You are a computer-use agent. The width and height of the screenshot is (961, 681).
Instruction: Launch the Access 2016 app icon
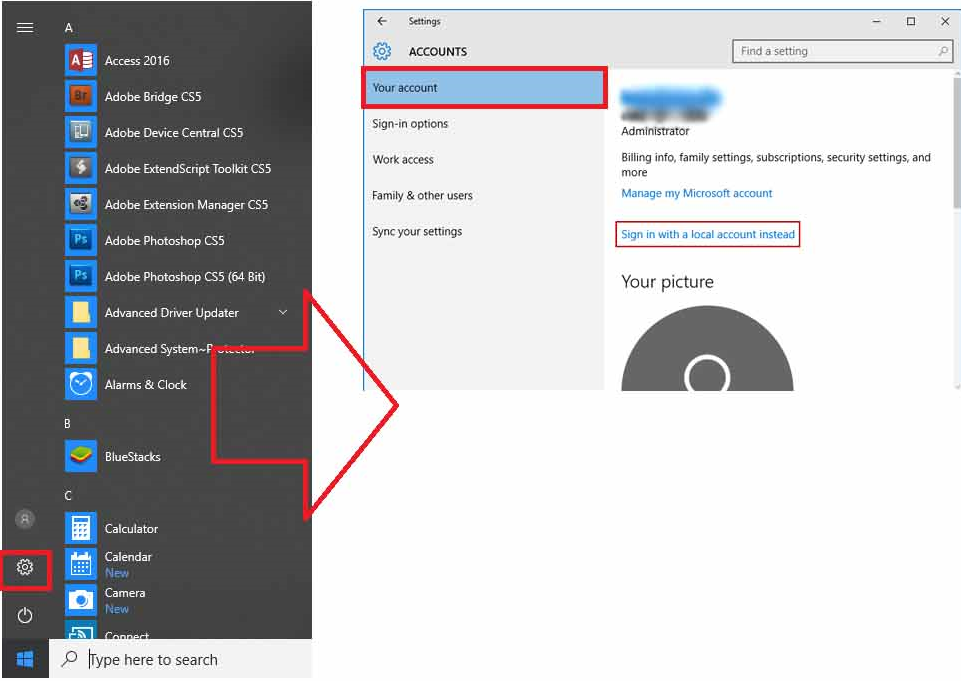(x=81, y=60)
